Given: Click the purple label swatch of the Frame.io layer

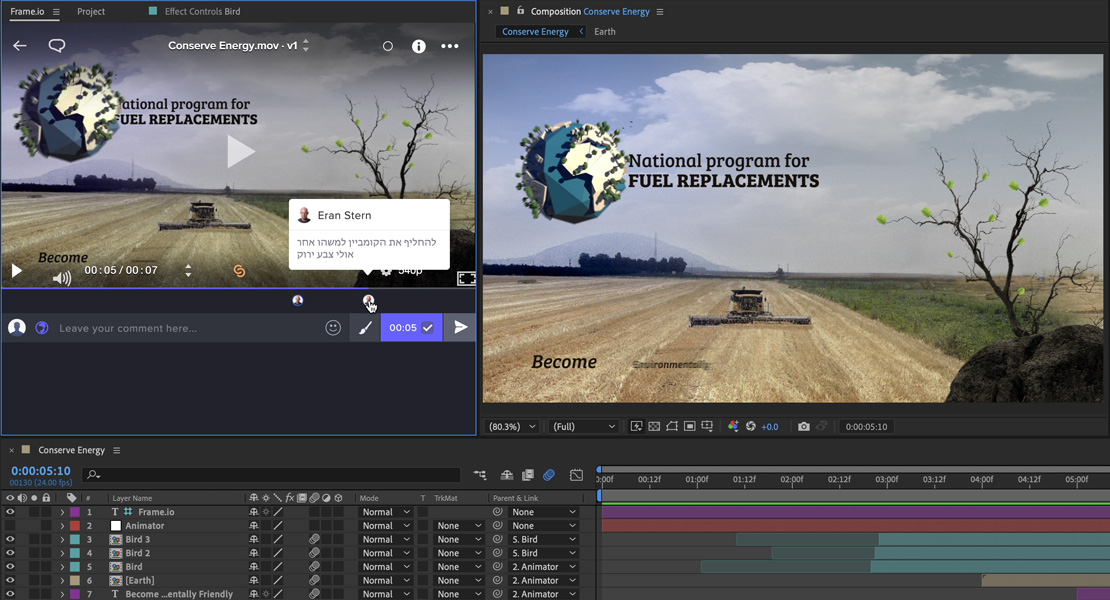Looking at the screenshot, I should pyautogui.click(x=73, y=512).
